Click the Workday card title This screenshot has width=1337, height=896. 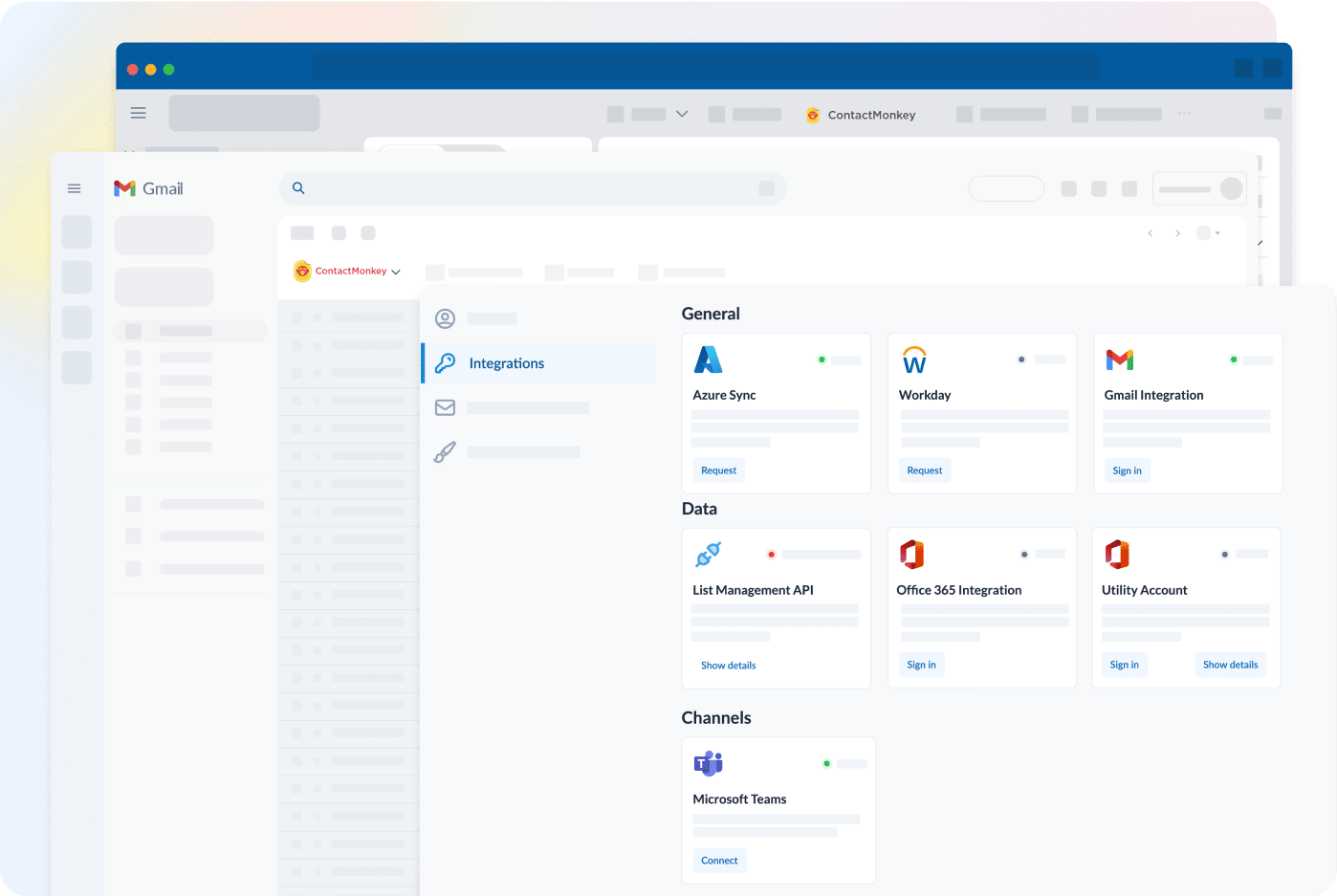[x=925, y=395]
